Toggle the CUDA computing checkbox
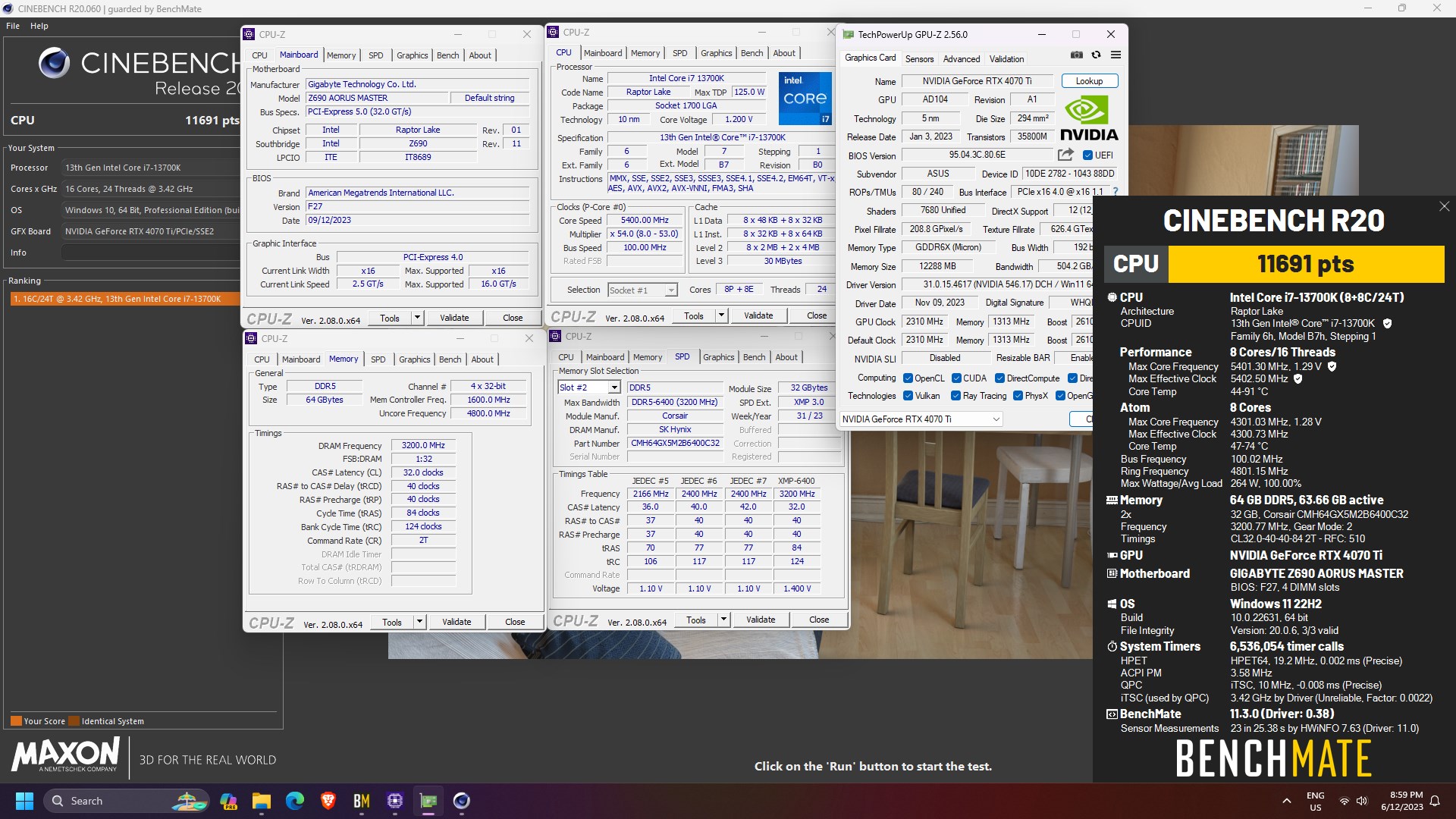This screenshot has height=819, width=1456. [956, 378]
